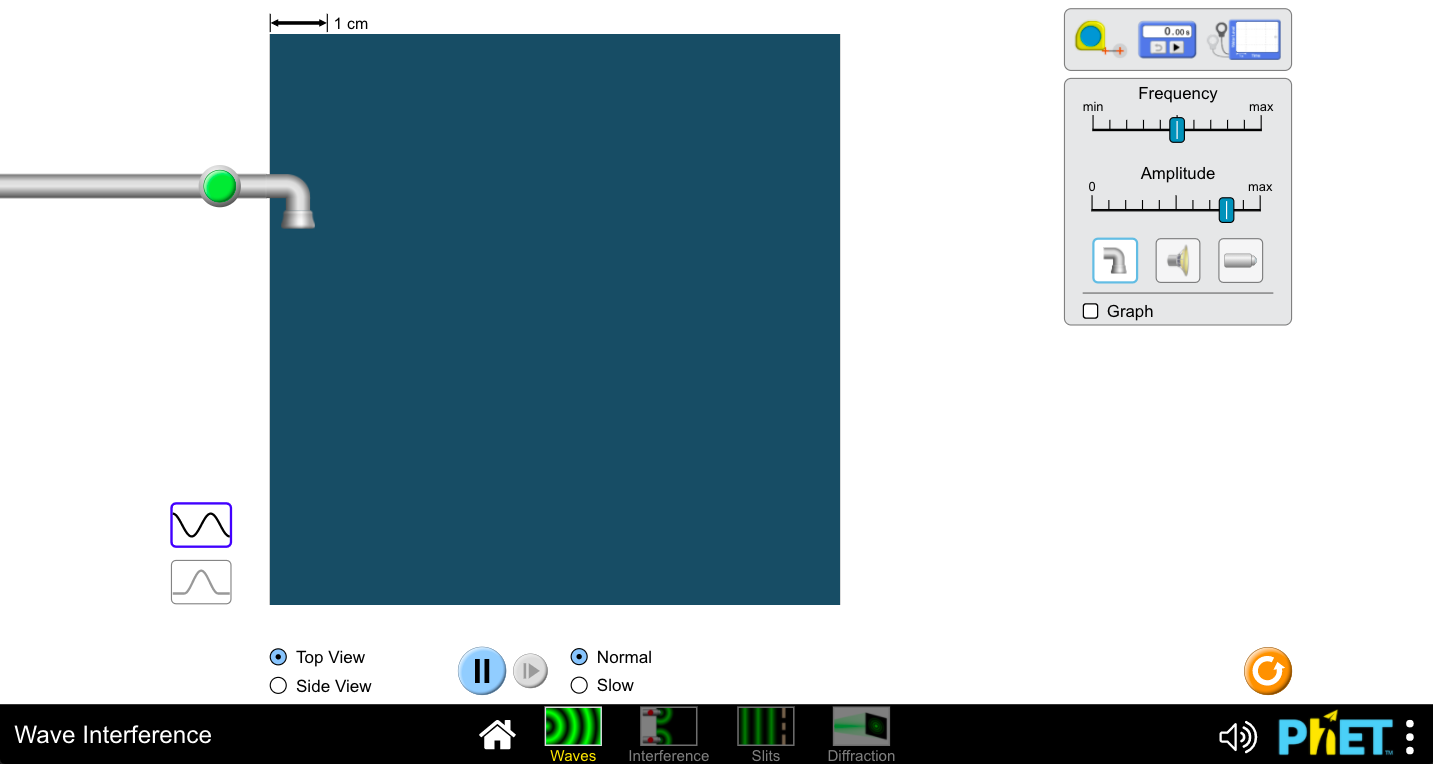Pause the simulation
This screenshot has width=1433, height=764.
tap(482, 671)
